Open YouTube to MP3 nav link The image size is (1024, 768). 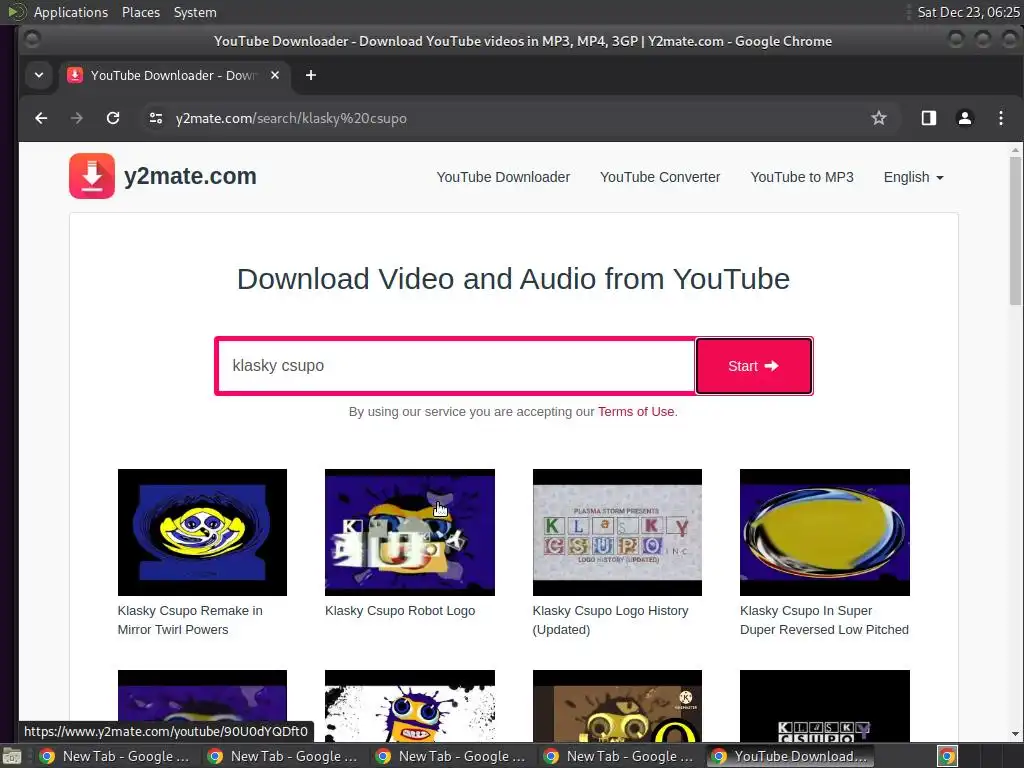[801, 177]
